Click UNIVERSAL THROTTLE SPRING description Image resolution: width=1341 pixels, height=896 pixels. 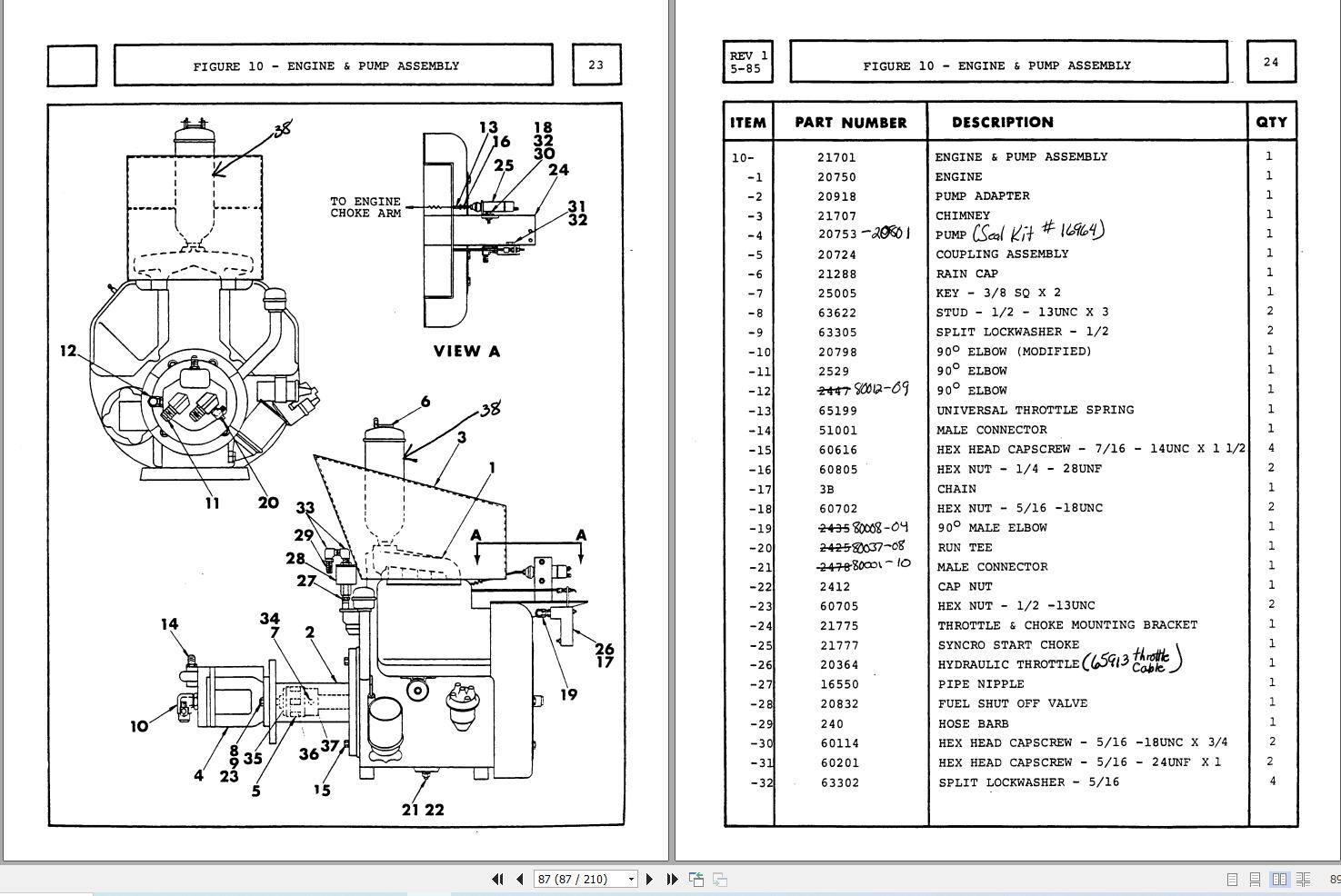point(1036,410)
